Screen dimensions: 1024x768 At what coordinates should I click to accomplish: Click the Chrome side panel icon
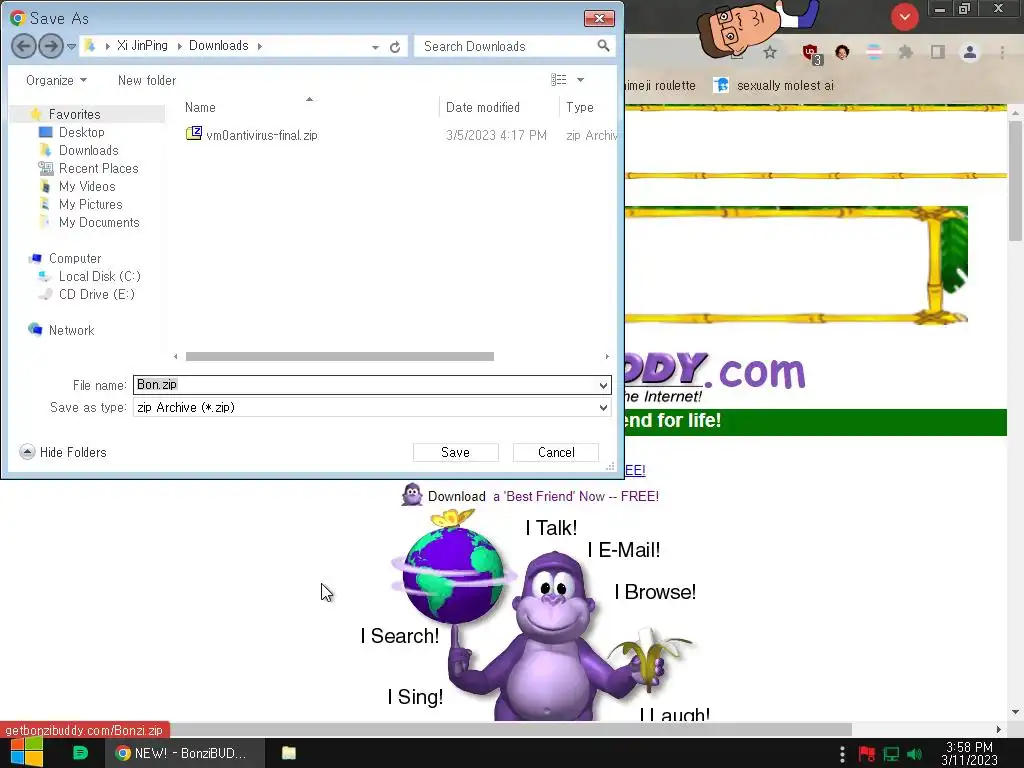pos(938,52)
